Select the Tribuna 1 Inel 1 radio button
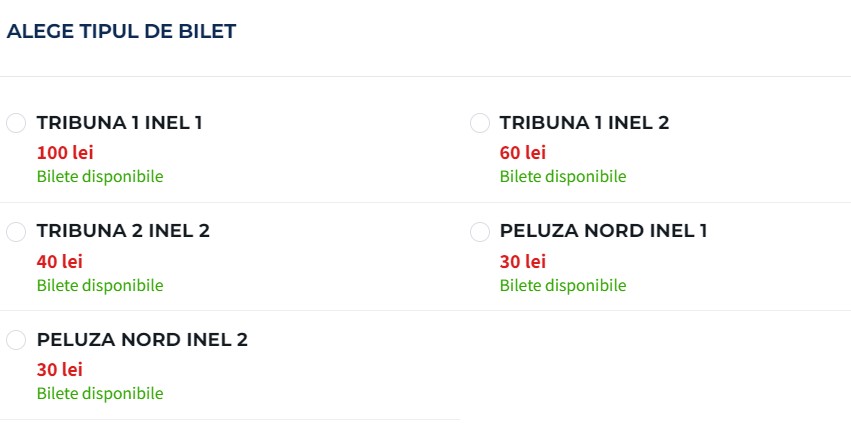 click(x=16, y=123)
